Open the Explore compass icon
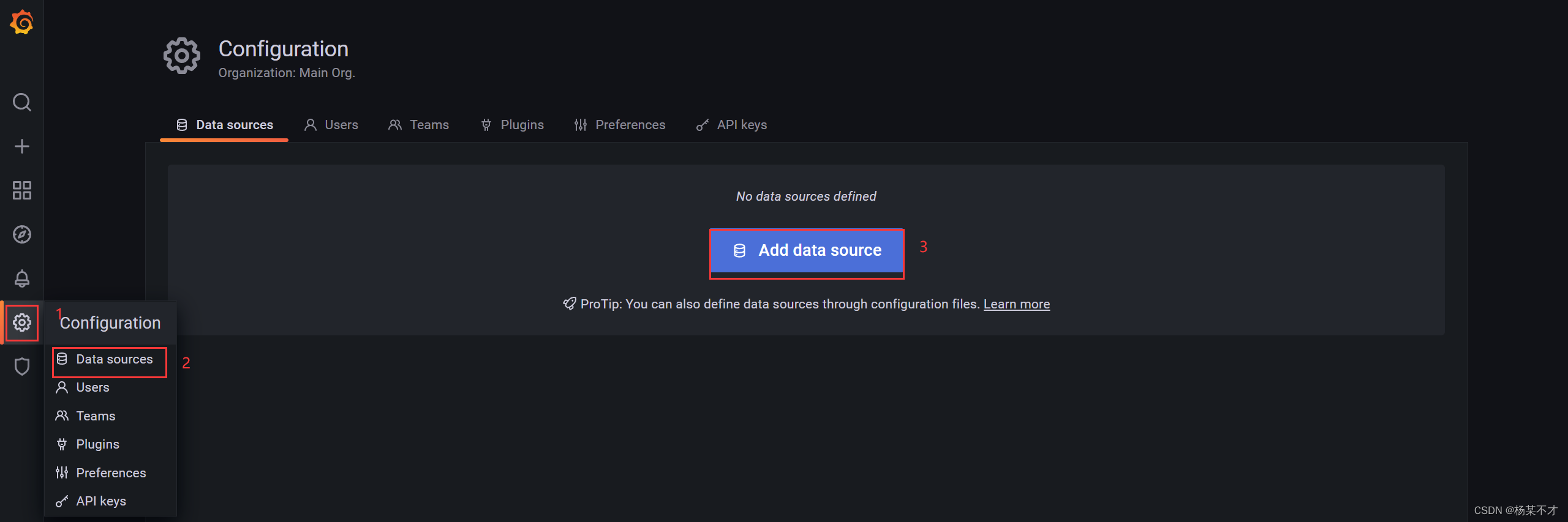Viewport: 1568px width, 522px height. [22, 234]
